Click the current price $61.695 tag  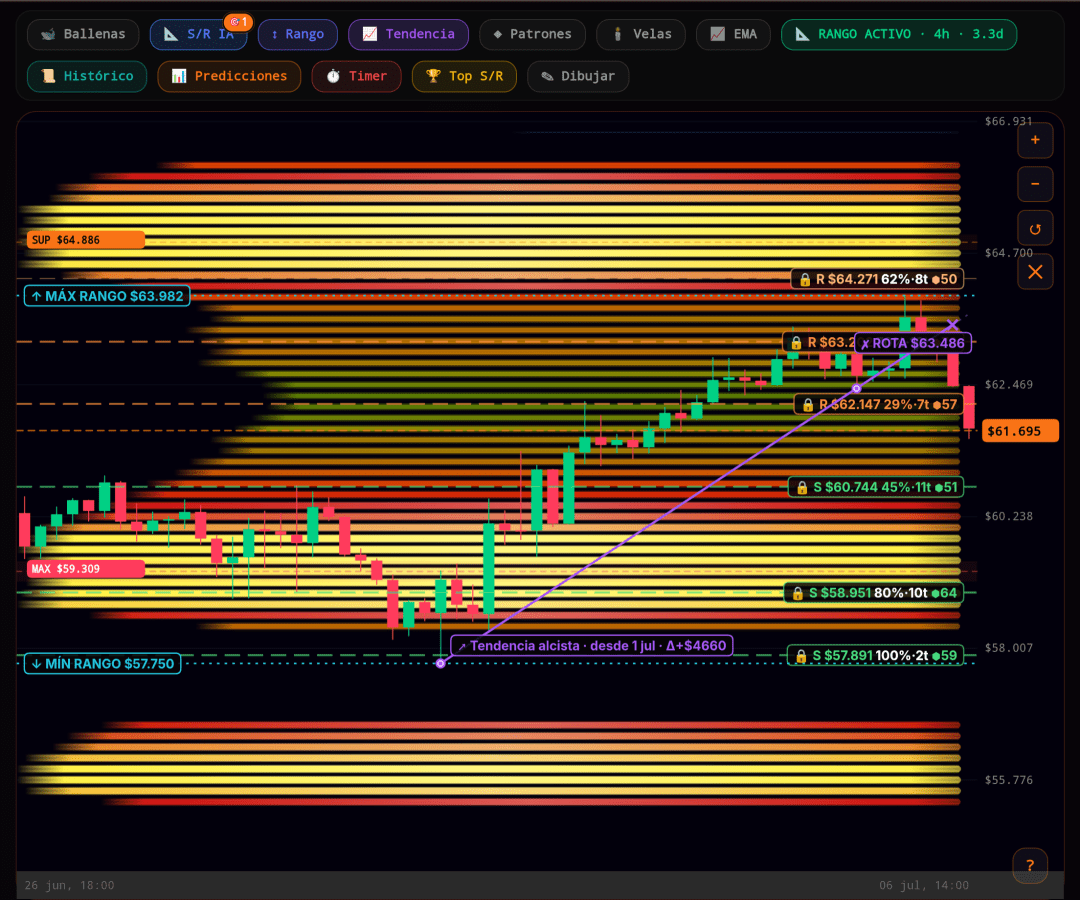(1020, 431)
